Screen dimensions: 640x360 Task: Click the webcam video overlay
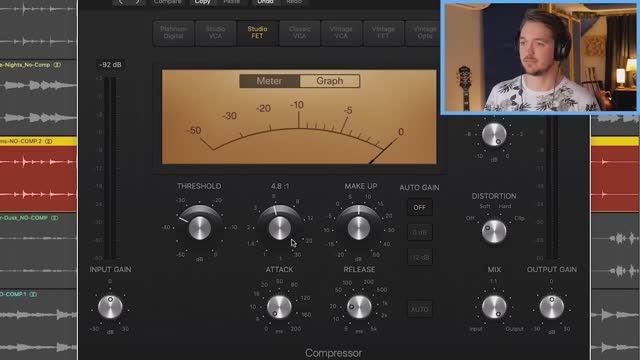click(x=540, y=57)
